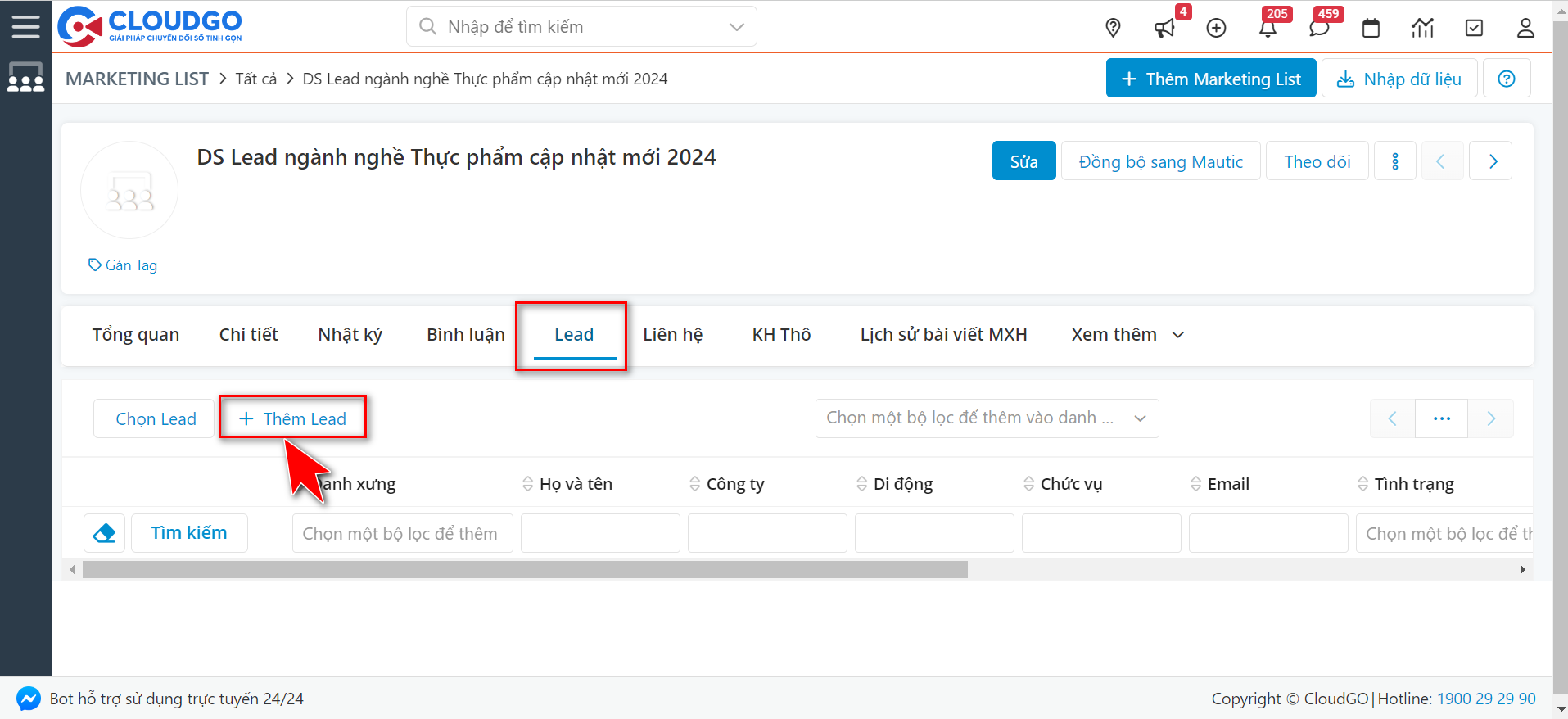Open the megaphone announcements icon
Image resolution: width=1568 pixels, height=719 pixels.
1164,28
